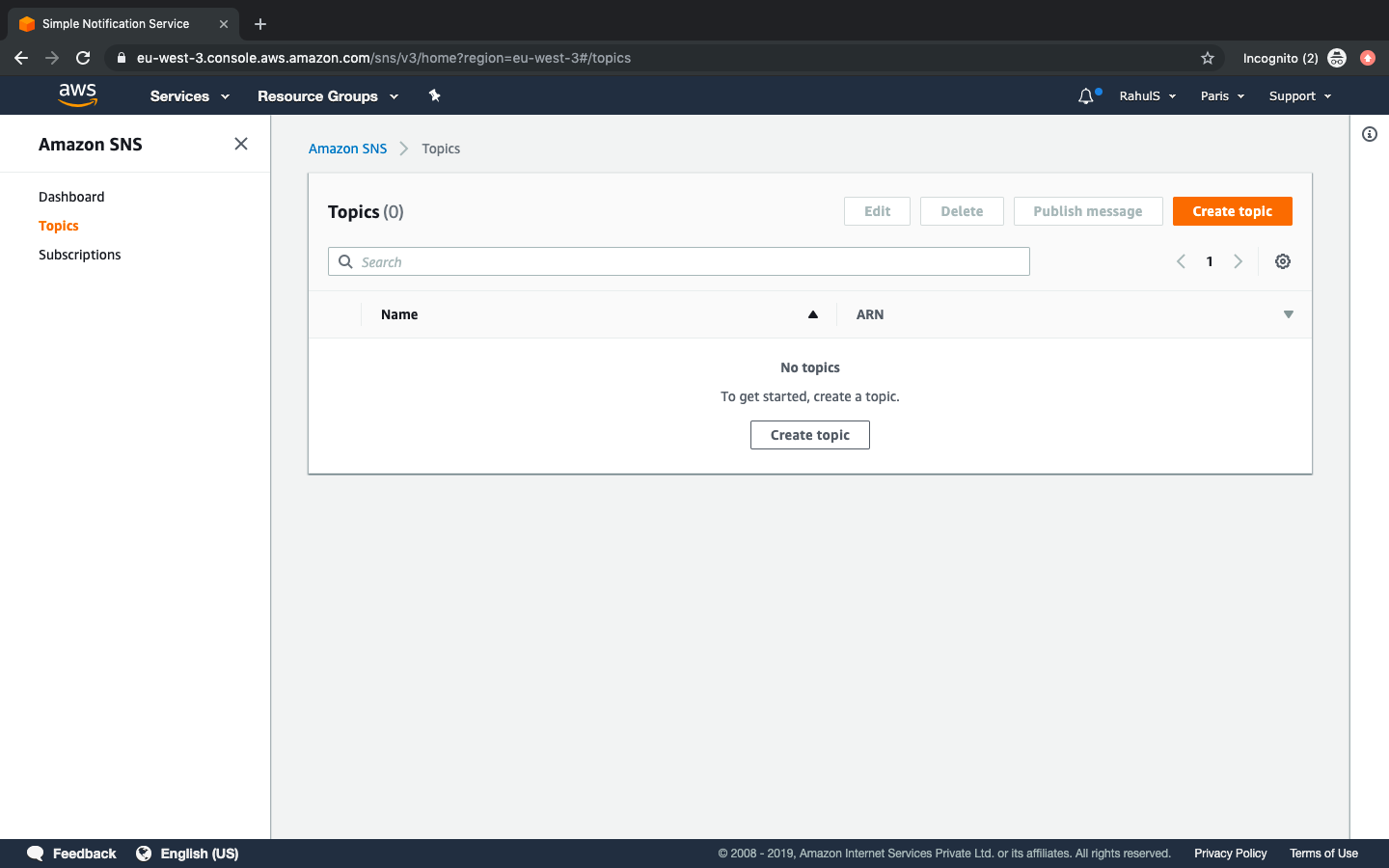Toggle the bookmark star in the address bar
Image resolution: width=1389 pixels, height=868 pixels.
(x=1208, y=58)
